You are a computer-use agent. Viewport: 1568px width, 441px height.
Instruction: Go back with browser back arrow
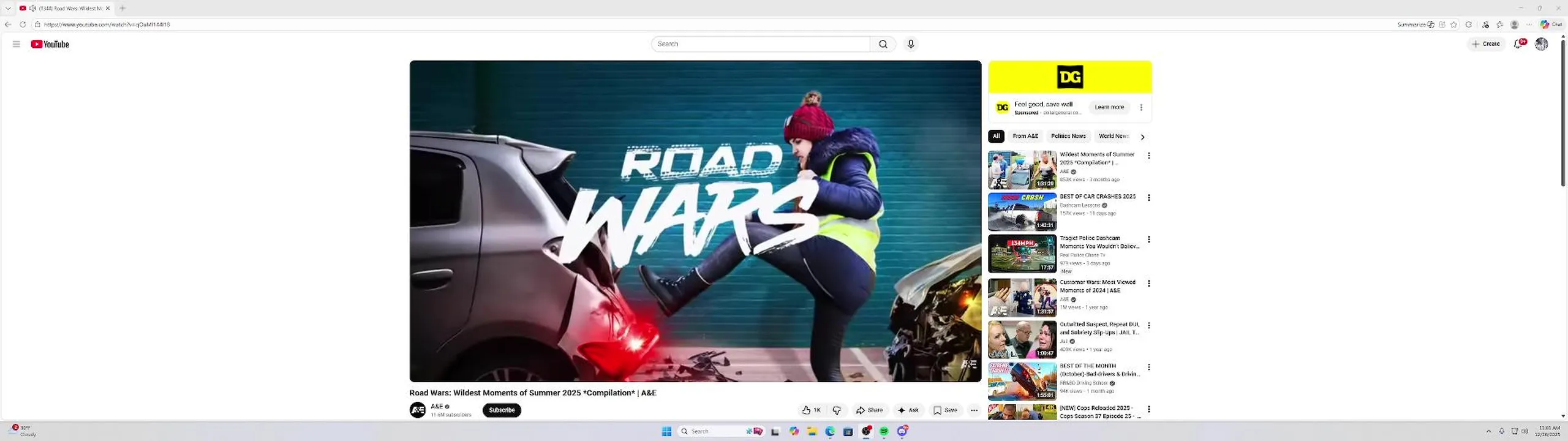pos(7,24)
